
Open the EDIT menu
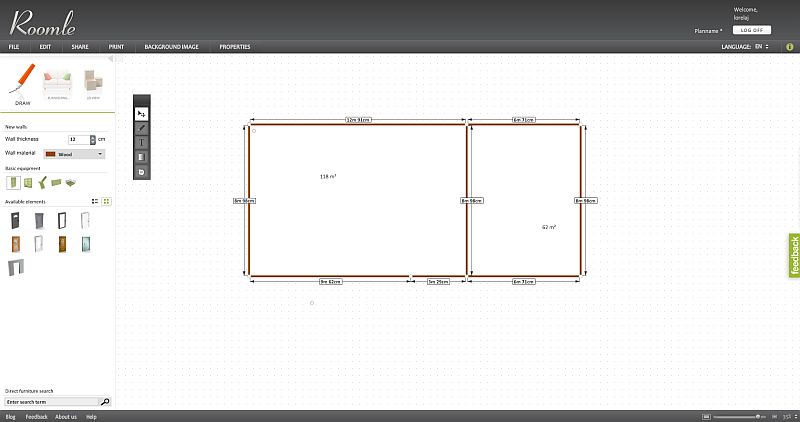pyautogui.click(x=45, y=46)
